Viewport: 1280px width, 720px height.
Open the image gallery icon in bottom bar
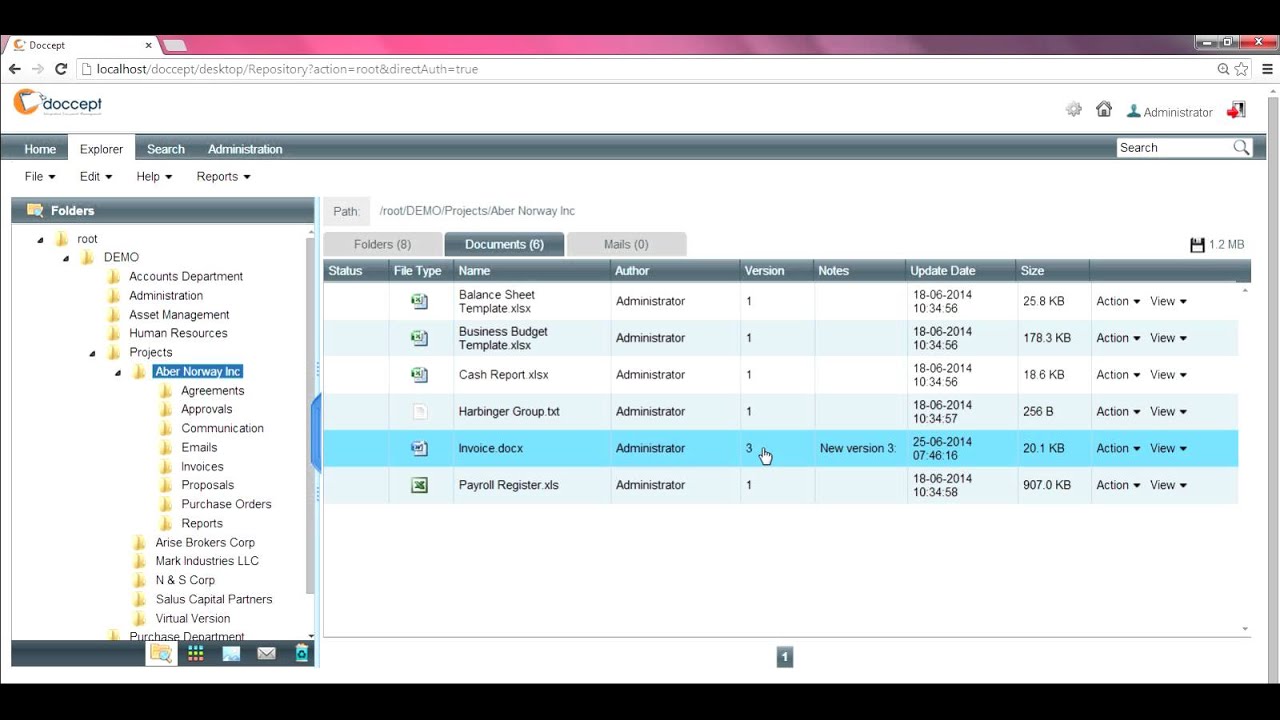pyautogui.click(x=231, y=653)
